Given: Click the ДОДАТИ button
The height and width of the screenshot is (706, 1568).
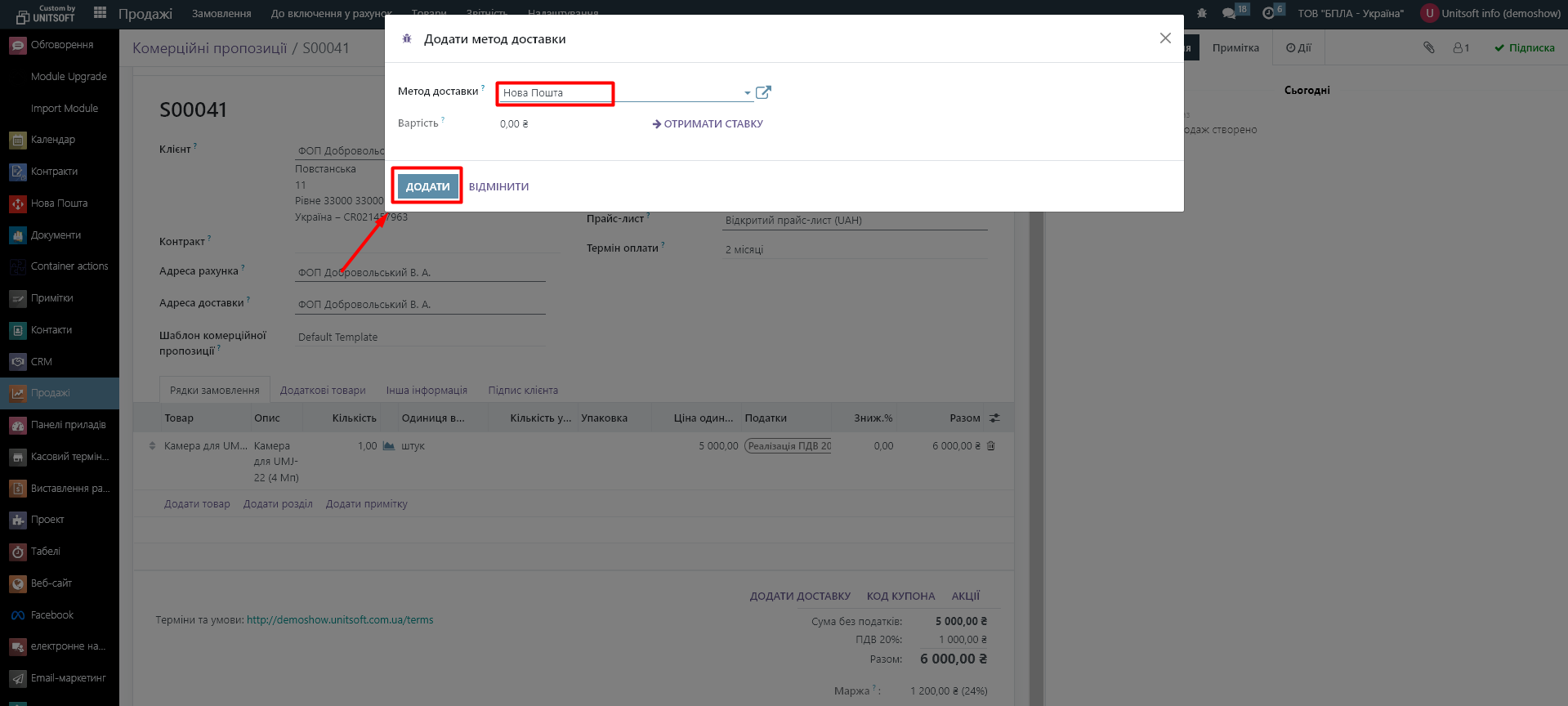Looking at the screenshot, I should (427, 186).
